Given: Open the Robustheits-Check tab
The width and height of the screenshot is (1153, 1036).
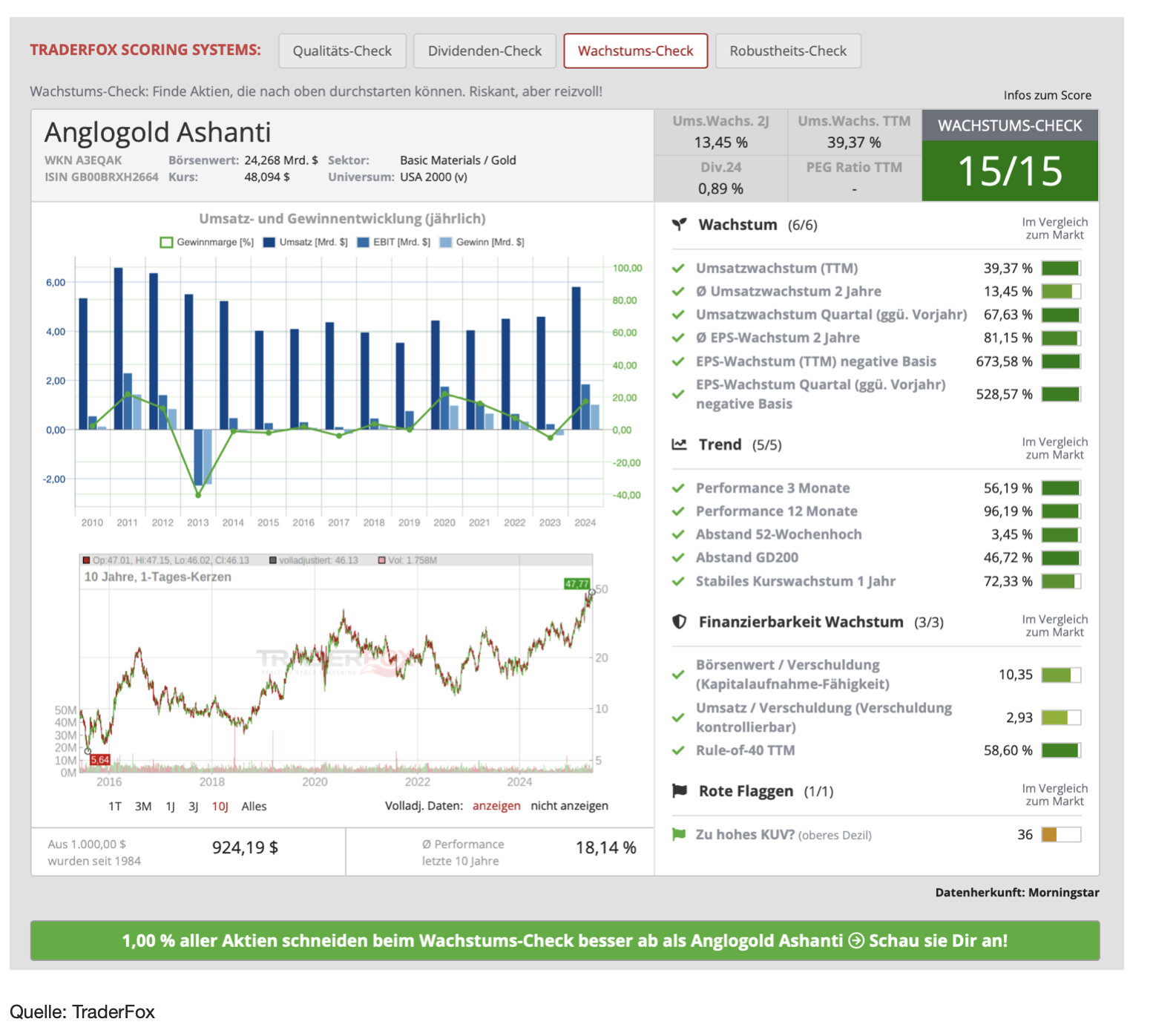Looking at the screenshot, I should coord(788,50).
